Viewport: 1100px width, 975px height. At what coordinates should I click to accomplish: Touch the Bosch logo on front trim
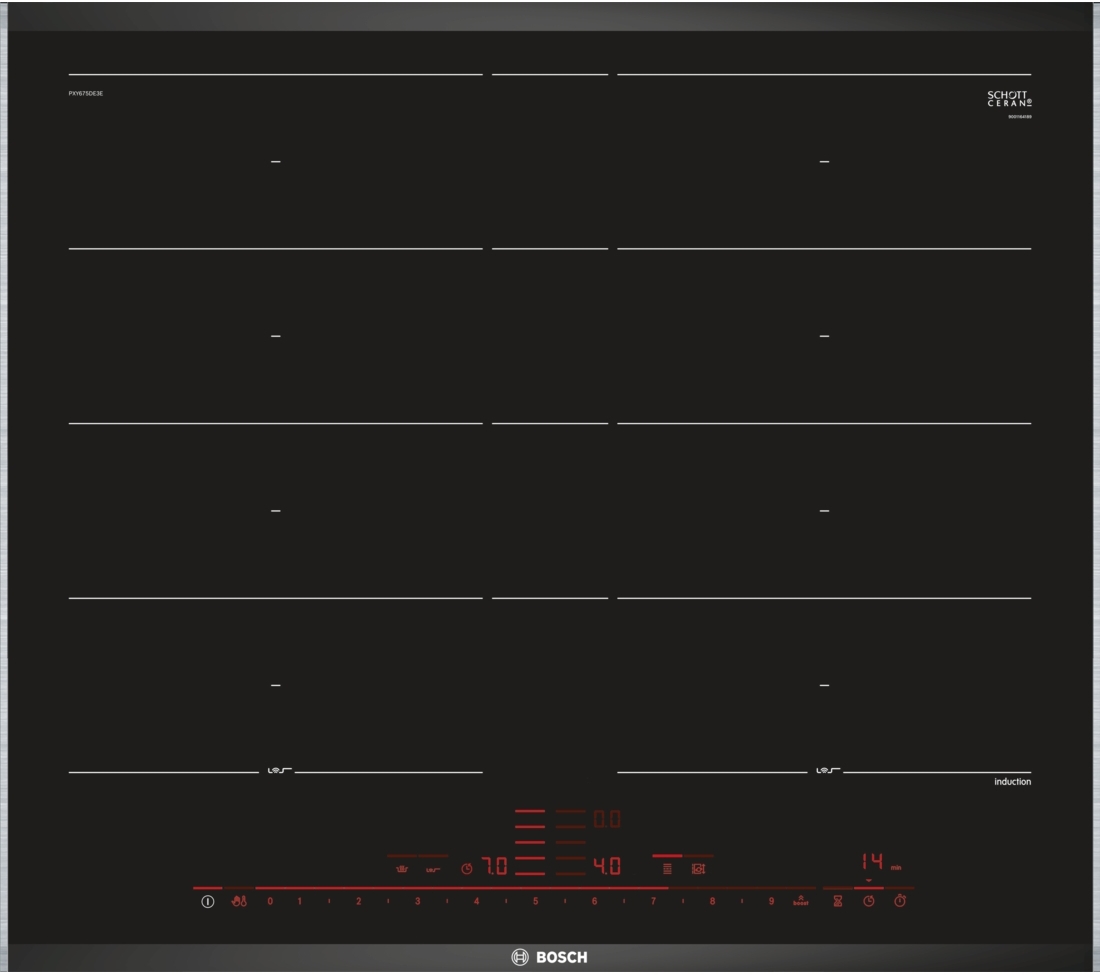(x=549, y=958)
